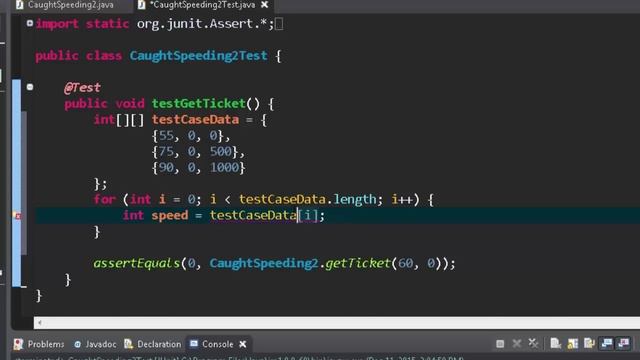640x360 pixels.
Task: Click the error marker on the speed line
Action: (18, 215)
